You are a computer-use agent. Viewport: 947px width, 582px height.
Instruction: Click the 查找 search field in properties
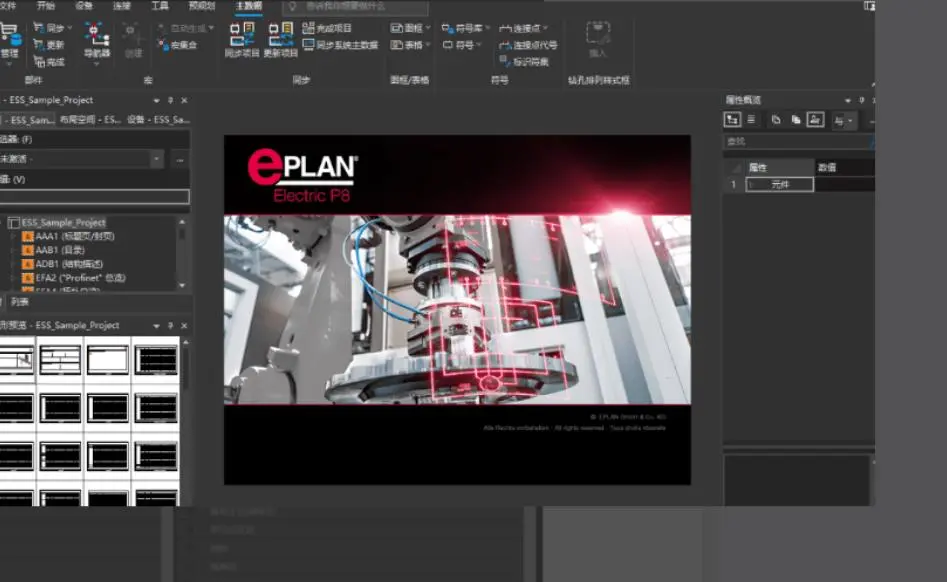click(x=797, y=141)
